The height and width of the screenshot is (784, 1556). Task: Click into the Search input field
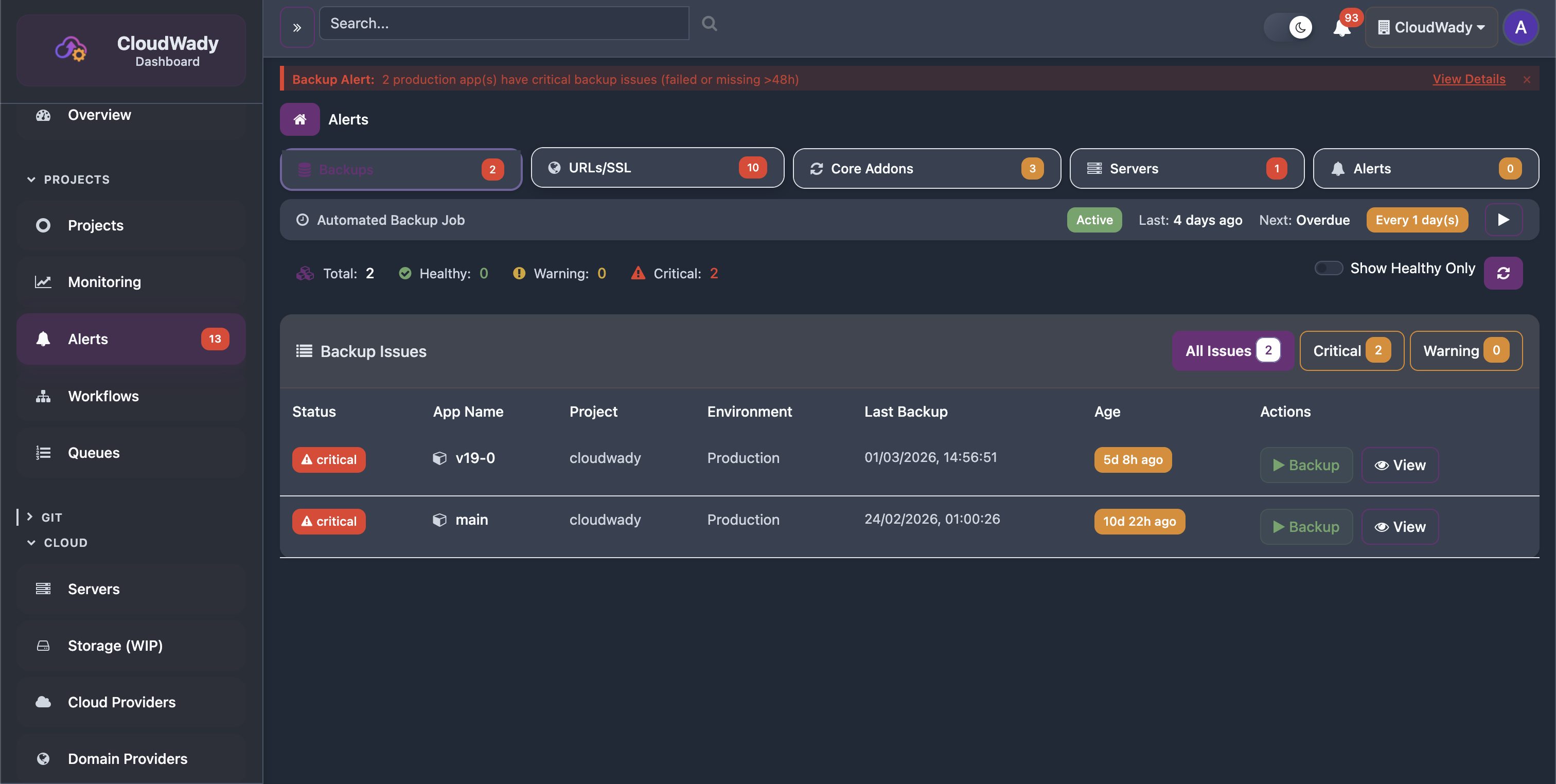[x=504, y=24]
